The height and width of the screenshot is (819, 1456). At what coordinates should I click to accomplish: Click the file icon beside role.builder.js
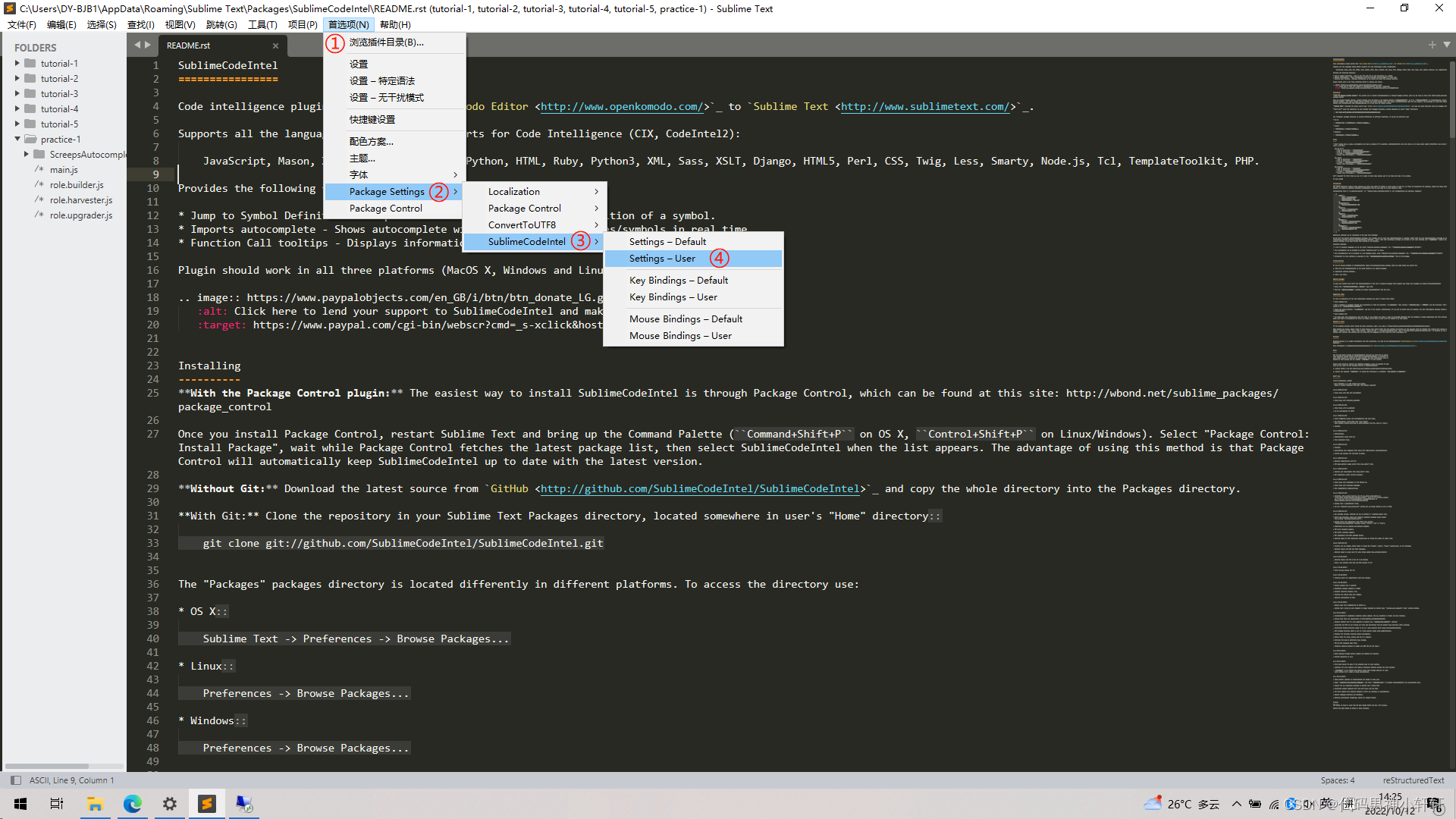(39, 184)
